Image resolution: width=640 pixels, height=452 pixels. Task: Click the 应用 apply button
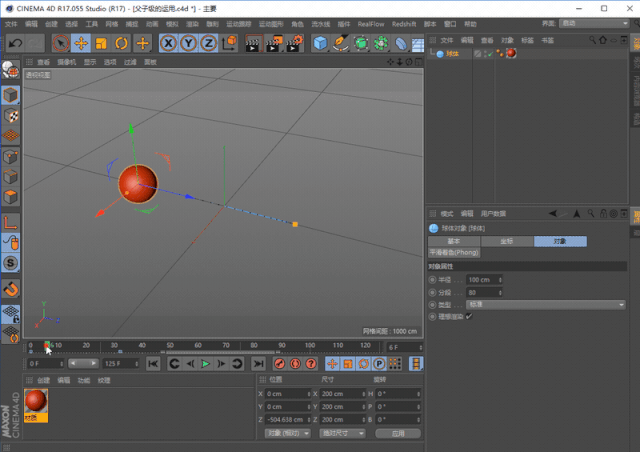click(398, 433)
